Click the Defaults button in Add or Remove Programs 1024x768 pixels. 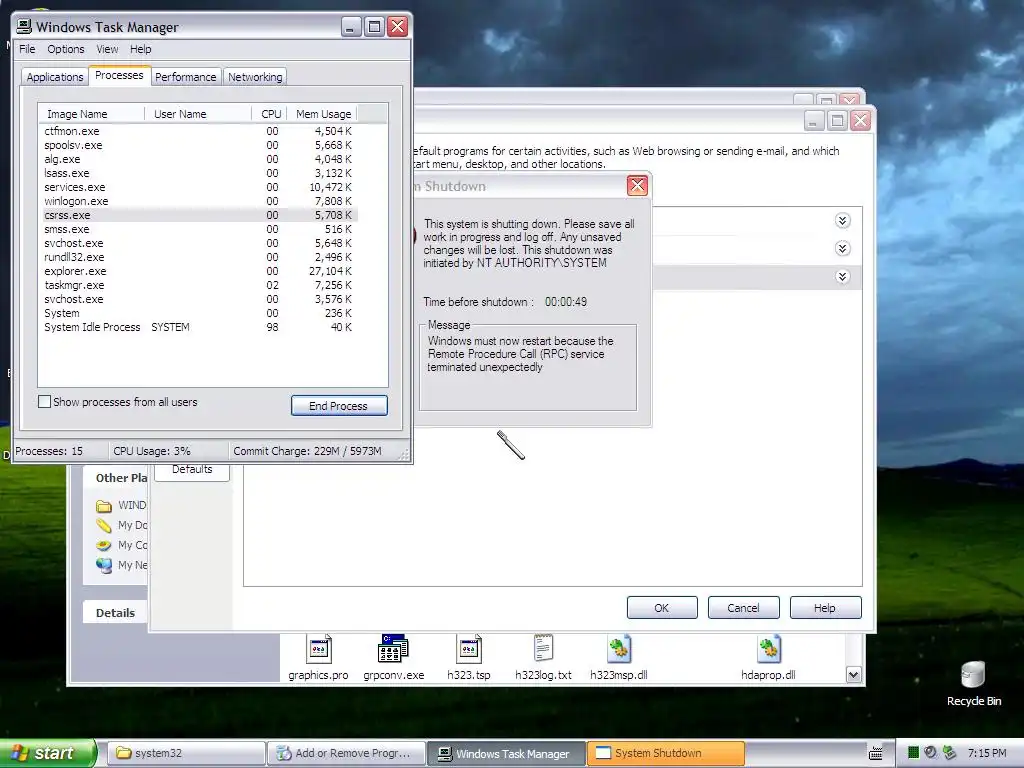click(192, 472)
